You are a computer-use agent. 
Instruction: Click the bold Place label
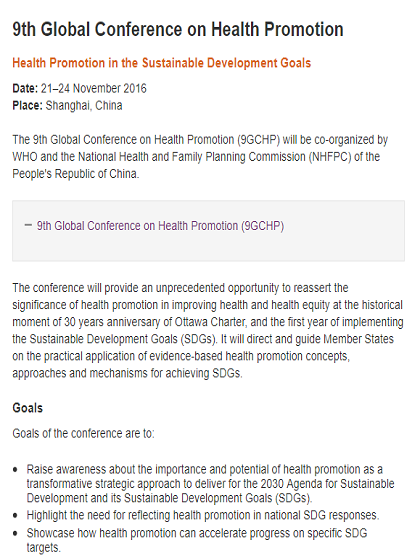pyautogui.click(x=27, y=106)
